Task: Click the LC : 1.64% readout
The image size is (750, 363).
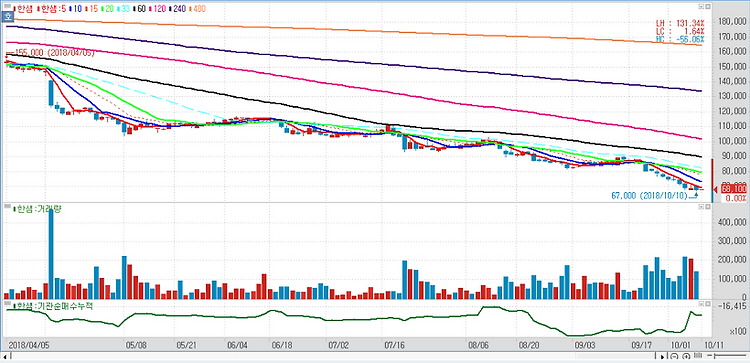Action: tap(681, 31)
